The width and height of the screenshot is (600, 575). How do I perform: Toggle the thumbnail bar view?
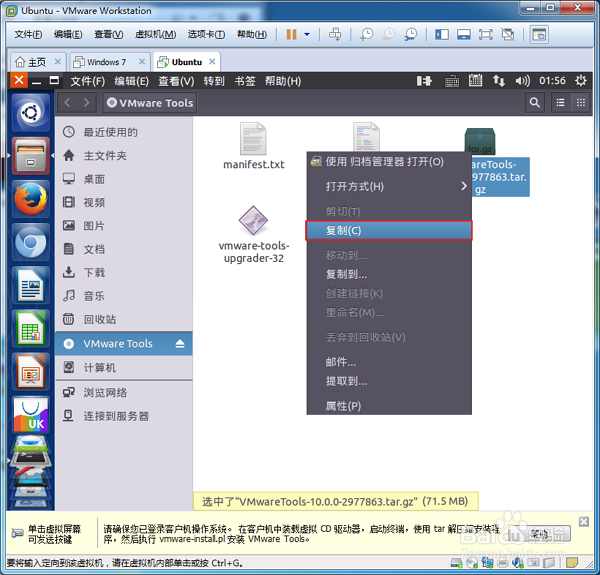463,34
